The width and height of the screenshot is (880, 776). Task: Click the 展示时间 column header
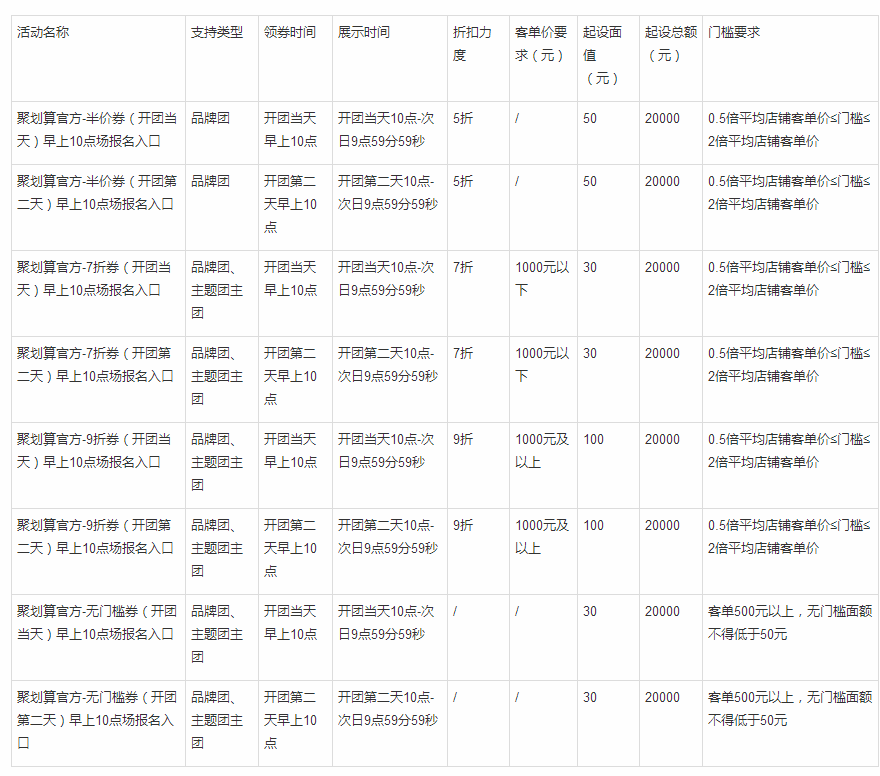[361, 31]
